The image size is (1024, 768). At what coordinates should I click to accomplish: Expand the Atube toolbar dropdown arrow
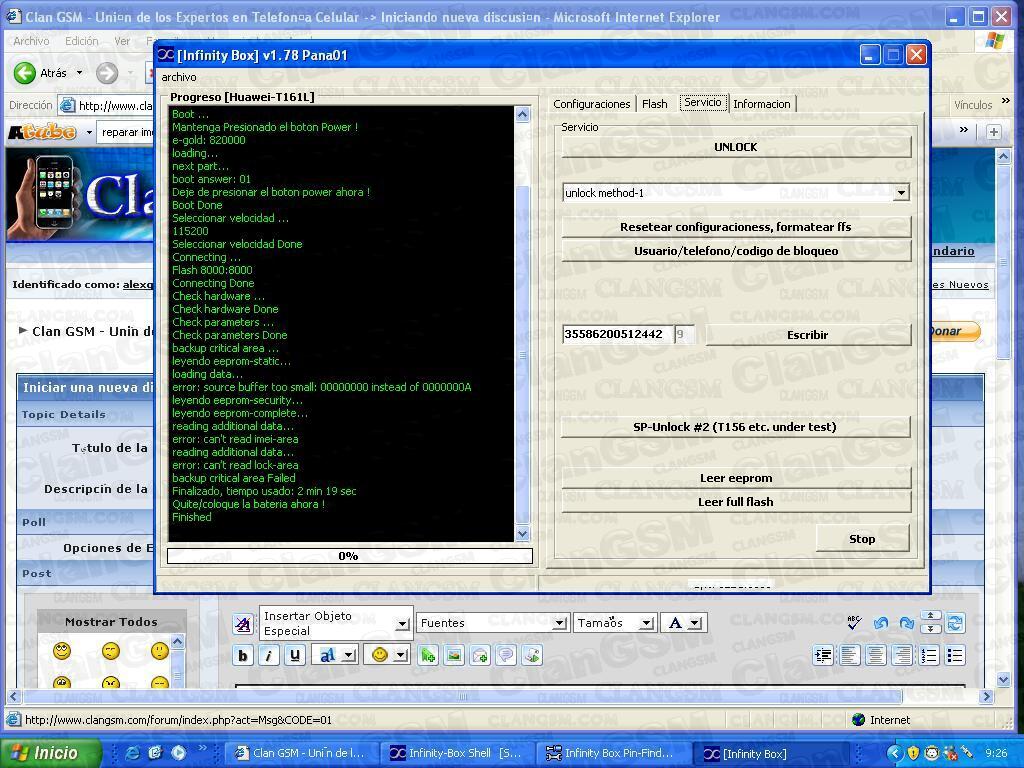(x=89, y=133)
